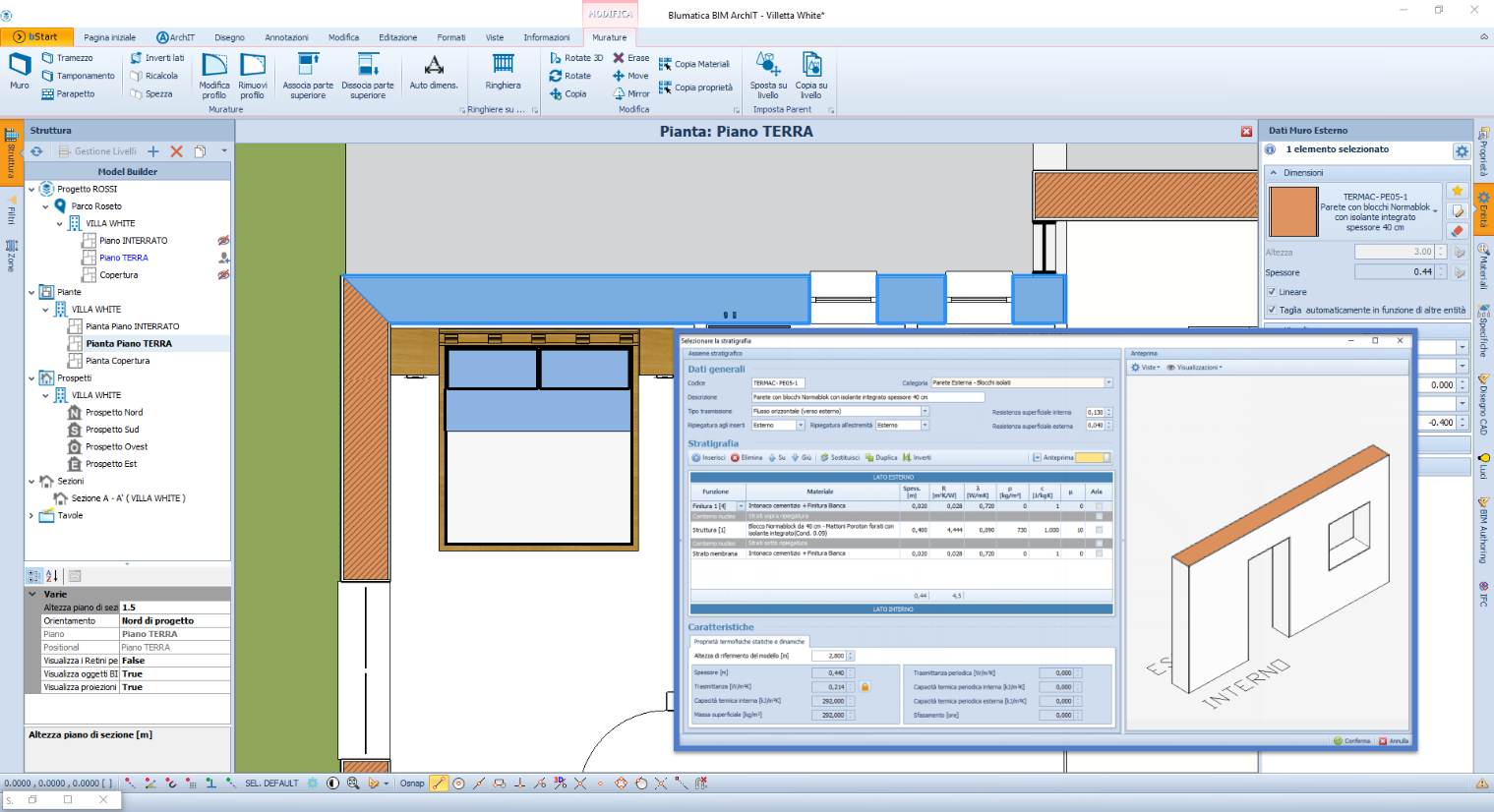Click Duplica layer button
The height and width of the screenshot is (812, 1494).
(x=881, y=458)
